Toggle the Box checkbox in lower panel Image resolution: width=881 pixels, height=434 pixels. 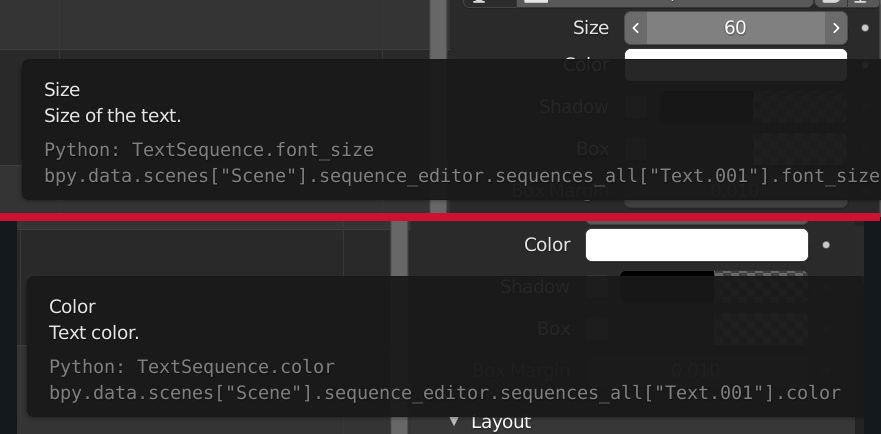[597, 328]
